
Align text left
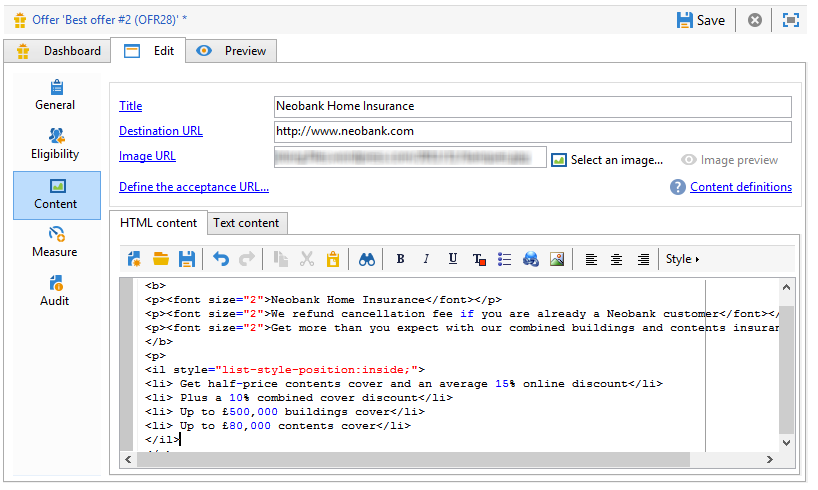591,259
